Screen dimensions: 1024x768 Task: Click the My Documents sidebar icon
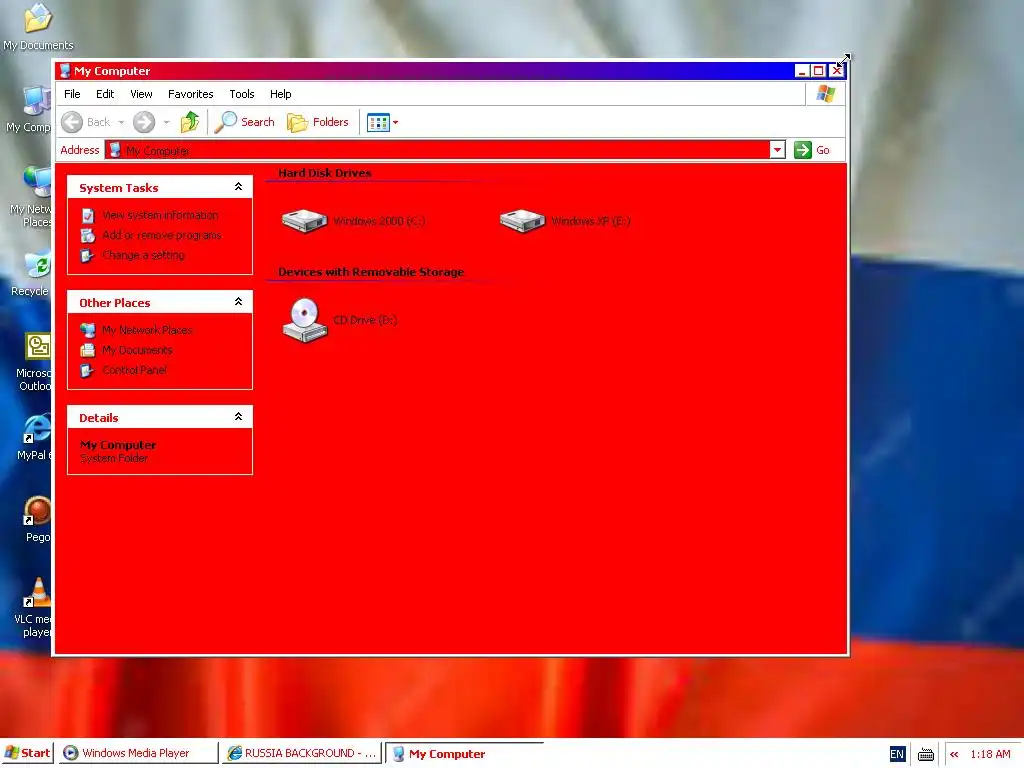88,351
